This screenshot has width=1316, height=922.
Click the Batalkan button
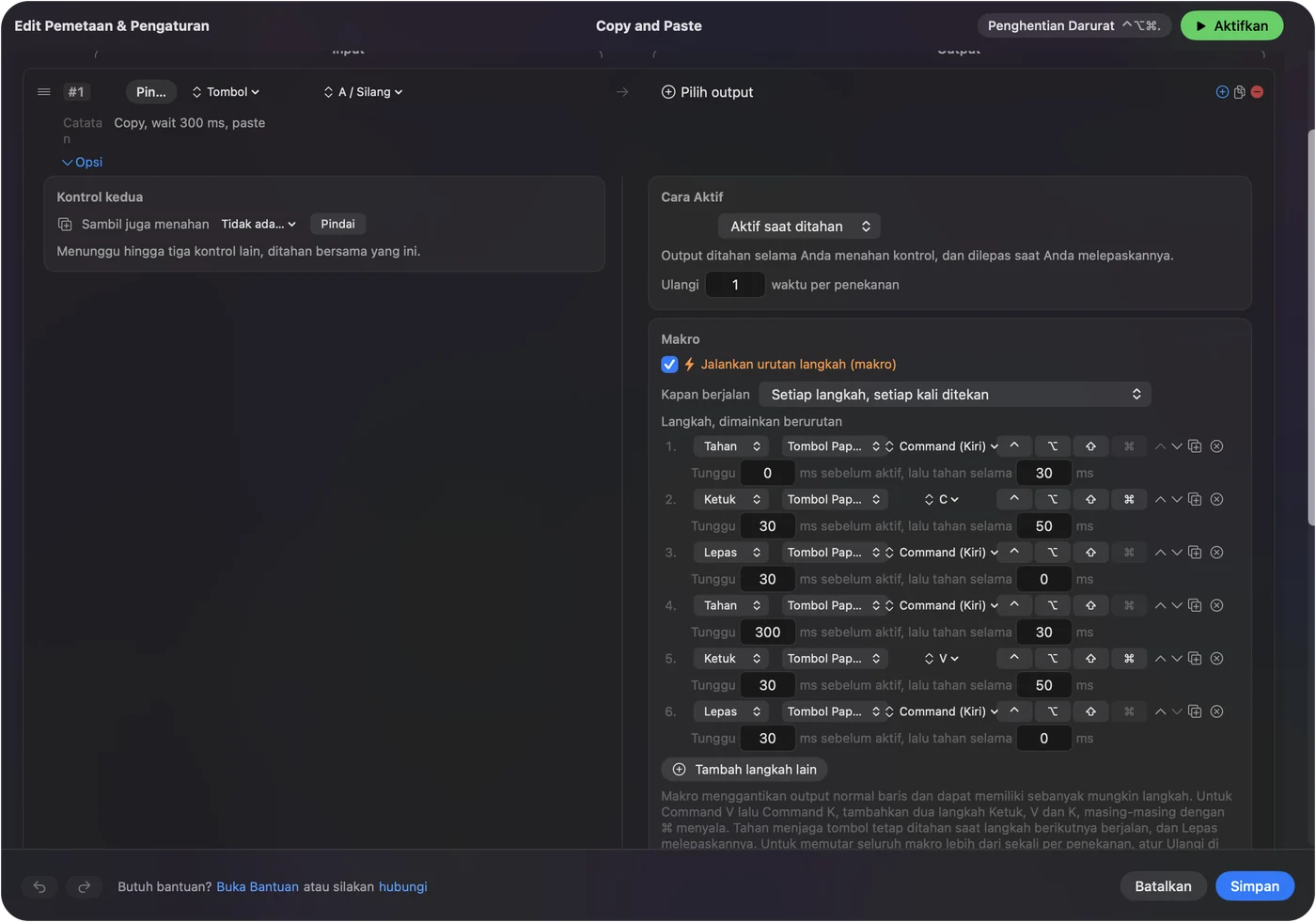1163,886
